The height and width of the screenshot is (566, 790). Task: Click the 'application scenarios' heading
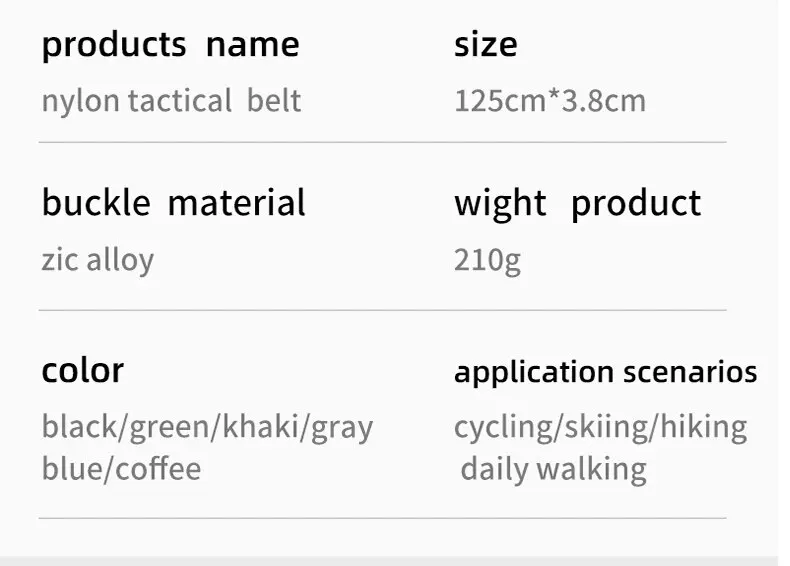[606, 373]
